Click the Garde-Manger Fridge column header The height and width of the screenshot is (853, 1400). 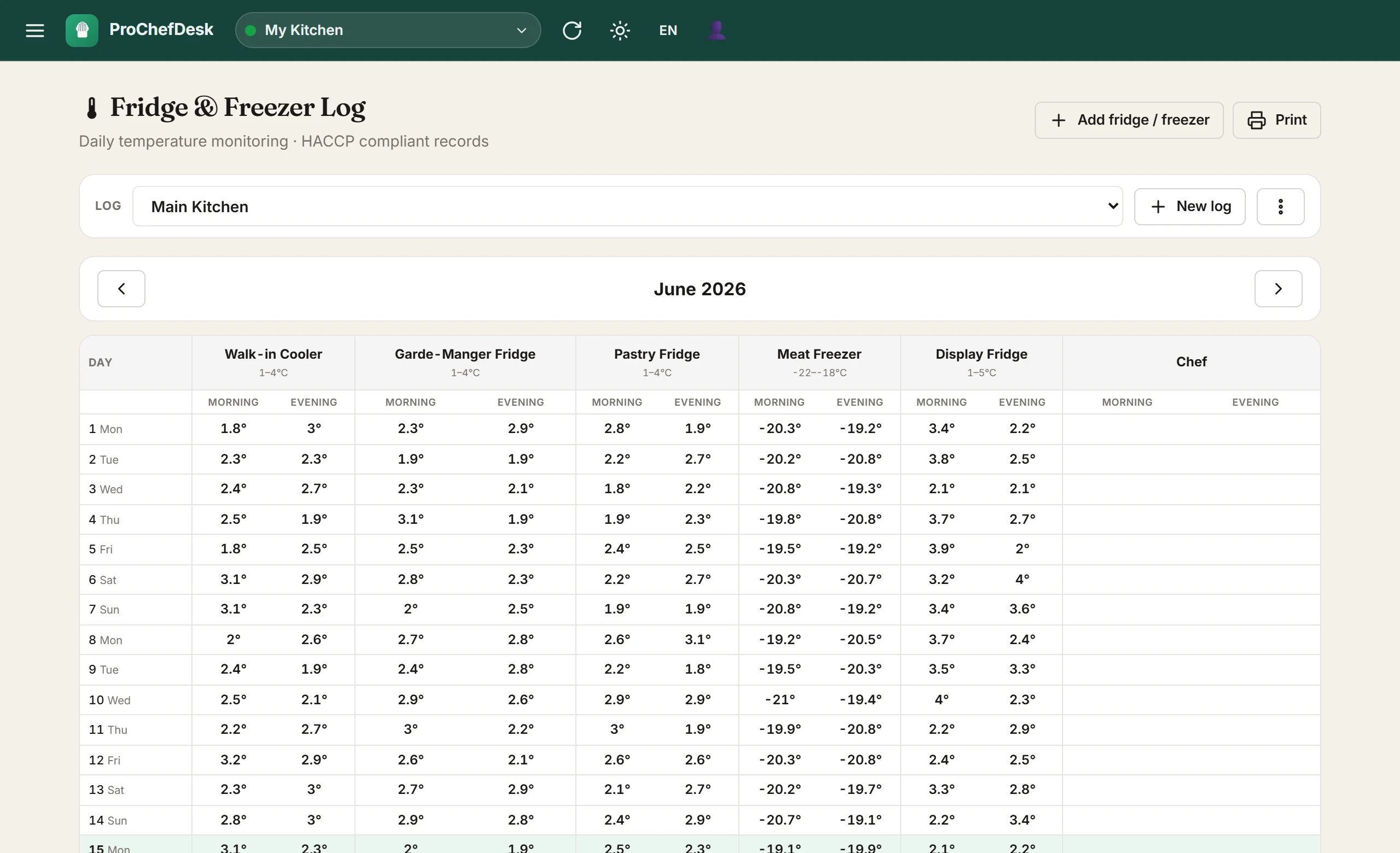coord(465,362)
